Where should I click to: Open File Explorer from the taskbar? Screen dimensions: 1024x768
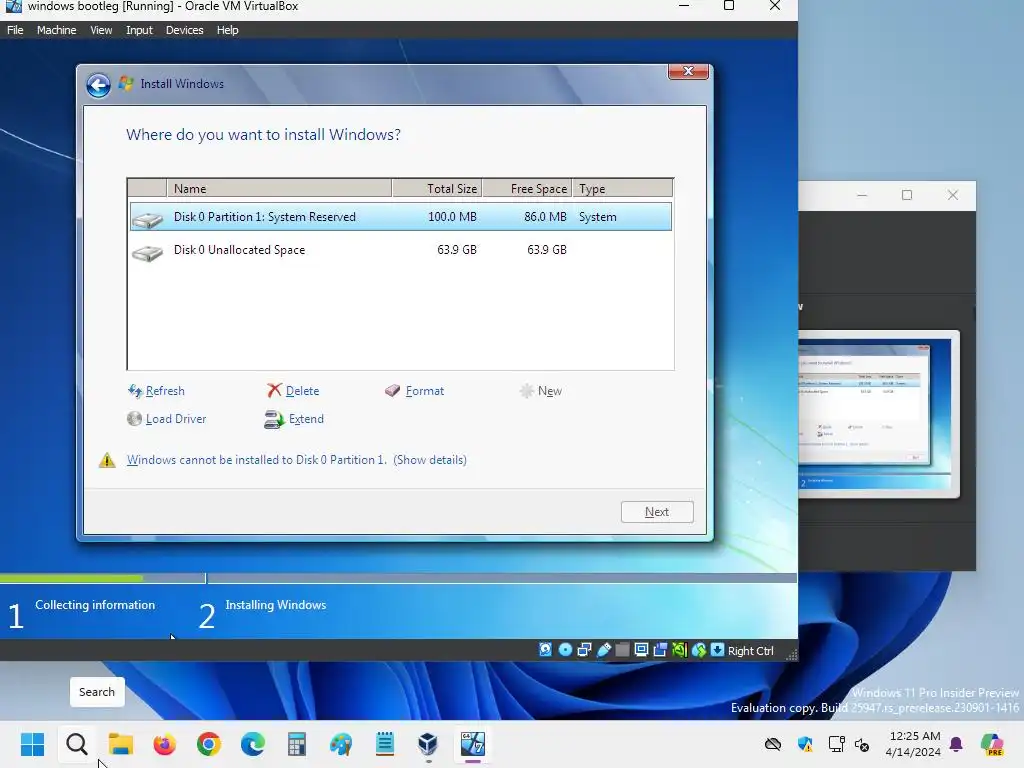(x=121, y=744)
